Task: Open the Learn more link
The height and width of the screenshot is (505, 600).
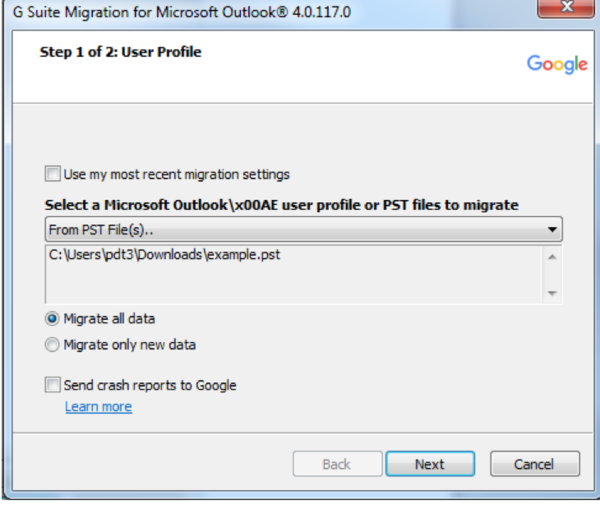Action: (x=98, y=407)
